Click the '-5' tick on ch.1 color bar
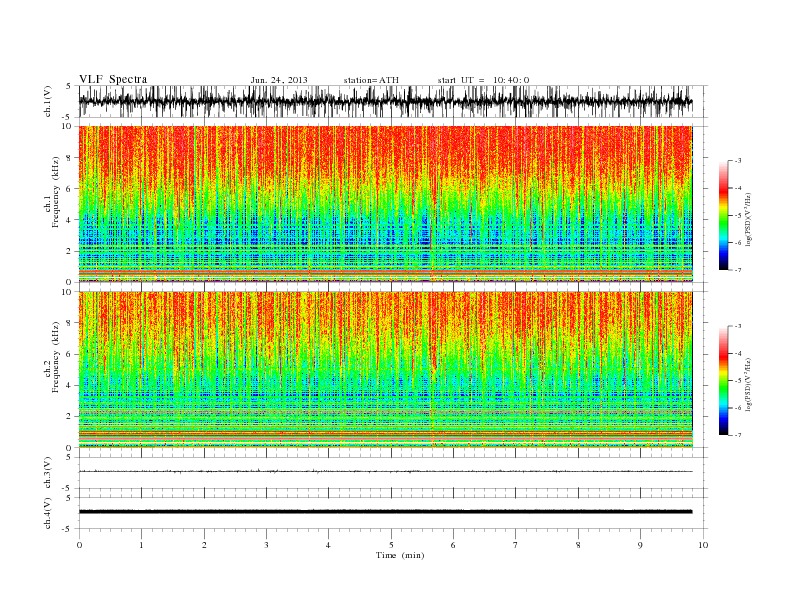This screenshot has height=612, width=792. (738, 216)
